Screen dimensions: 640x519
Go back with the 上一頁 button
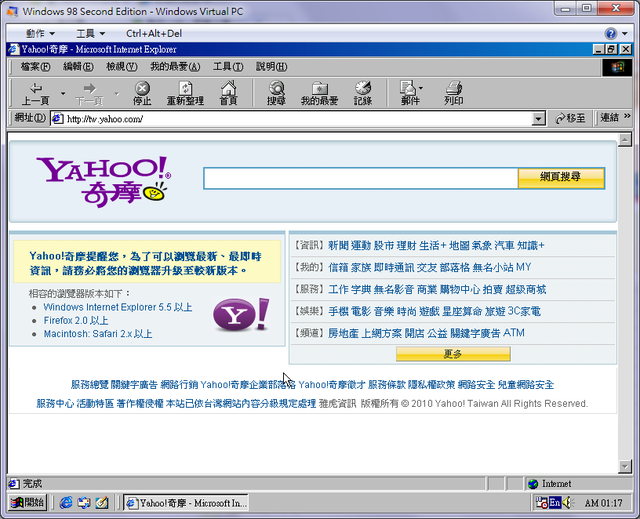(x=36, y=94)
